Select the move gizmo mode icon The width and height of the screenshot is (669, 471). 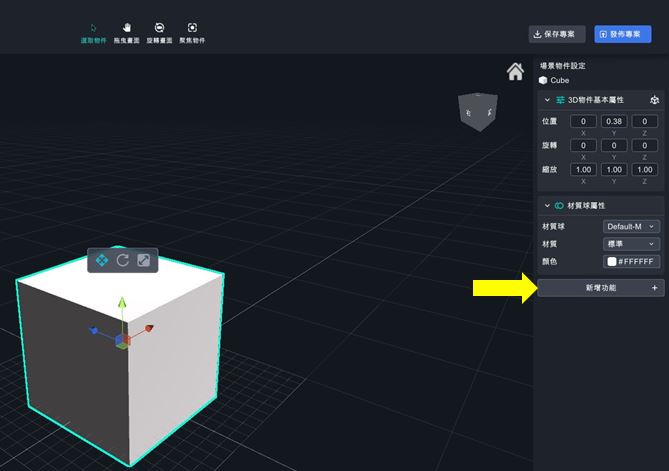102,260
